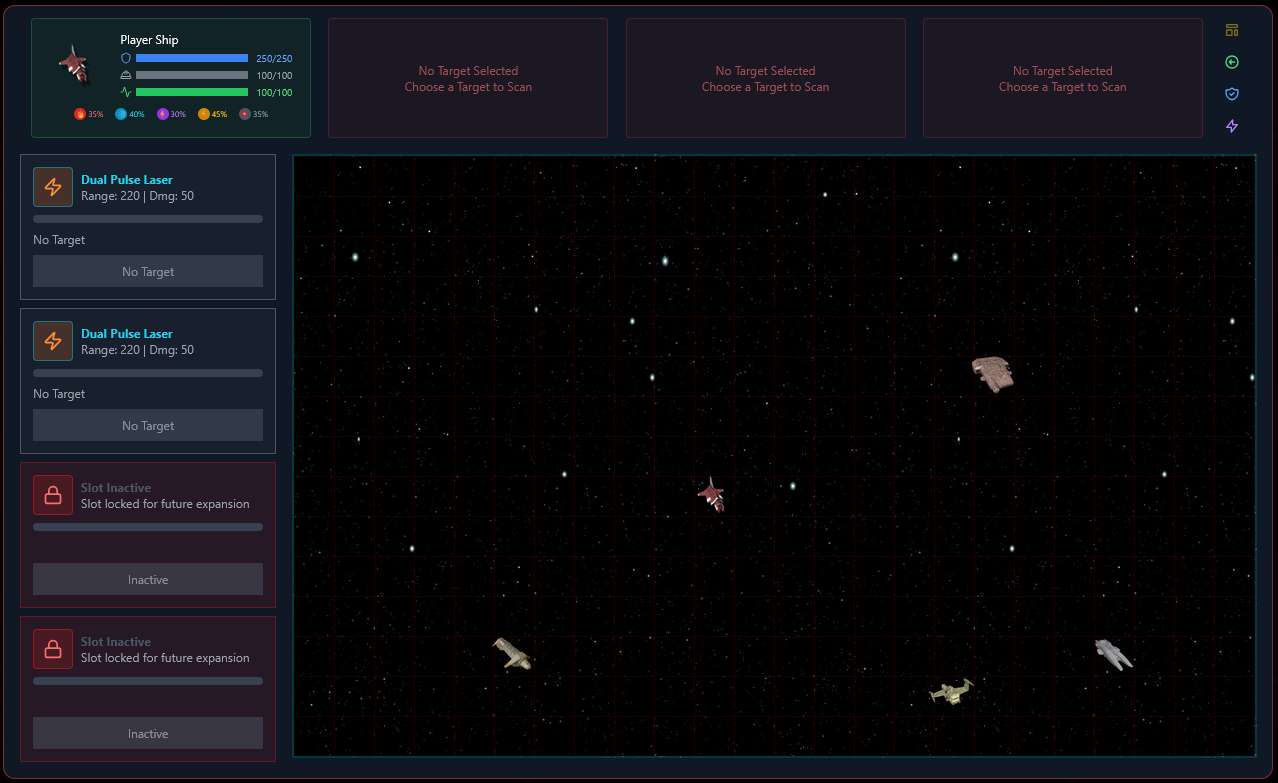Click the green circled back arrow icon
Screen dimensions: 1278x783
click(1232, 62)
